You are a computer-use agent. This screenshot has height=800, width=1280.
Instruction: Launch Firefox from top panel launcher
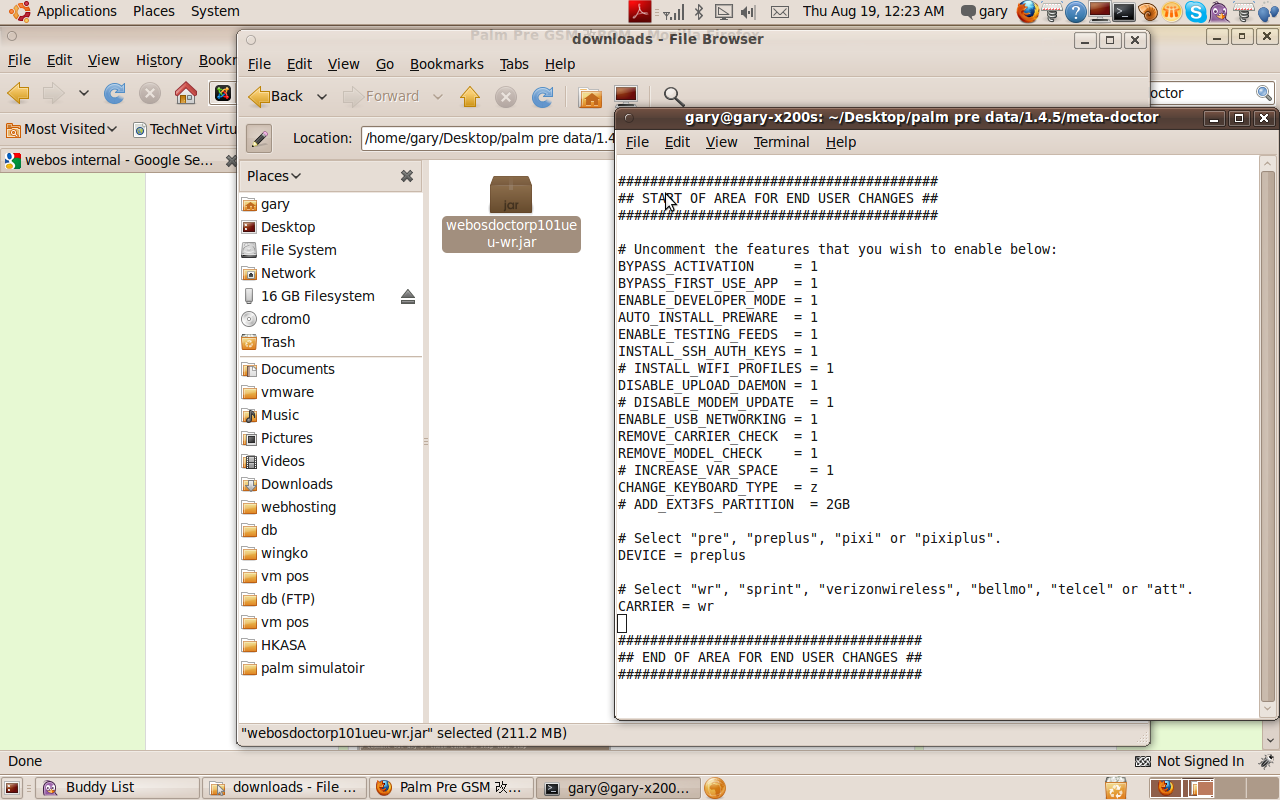point(1028,11)
